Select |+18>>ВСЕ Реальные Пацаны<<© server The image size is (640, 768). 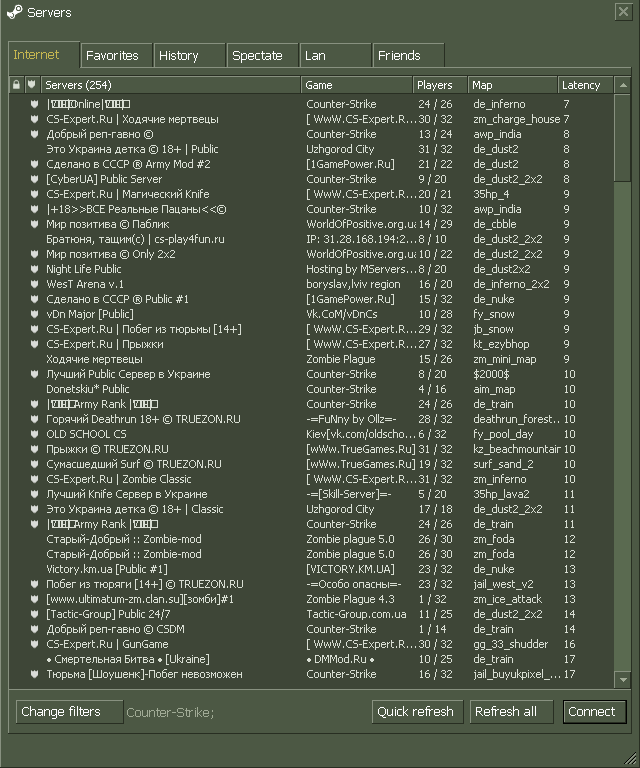(311, 209)
